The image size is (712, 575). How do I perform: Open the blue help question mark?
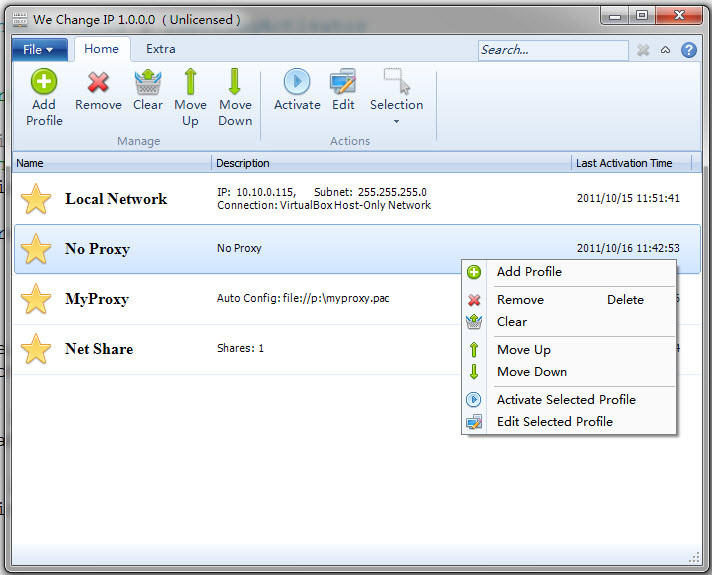(x=688, y=50)
